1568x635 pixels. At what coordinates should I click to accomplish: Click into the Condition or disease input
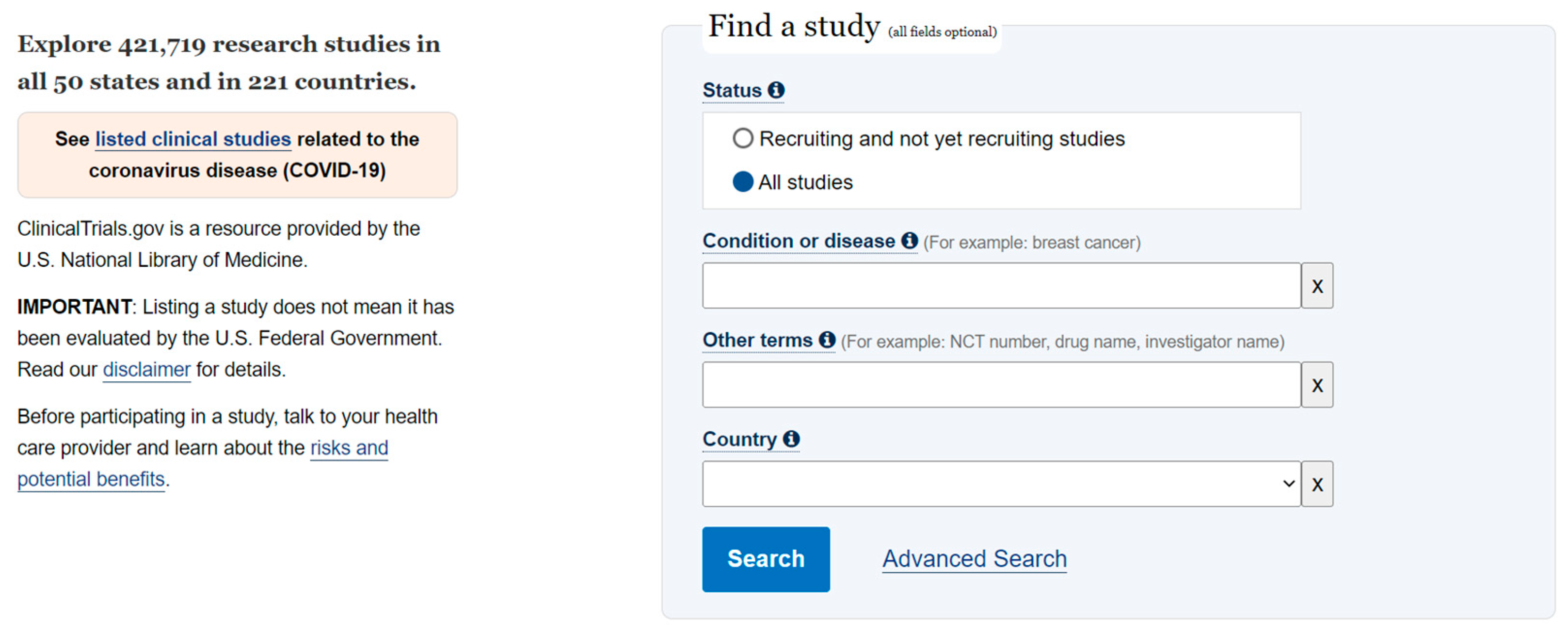tap(1001, 286)
